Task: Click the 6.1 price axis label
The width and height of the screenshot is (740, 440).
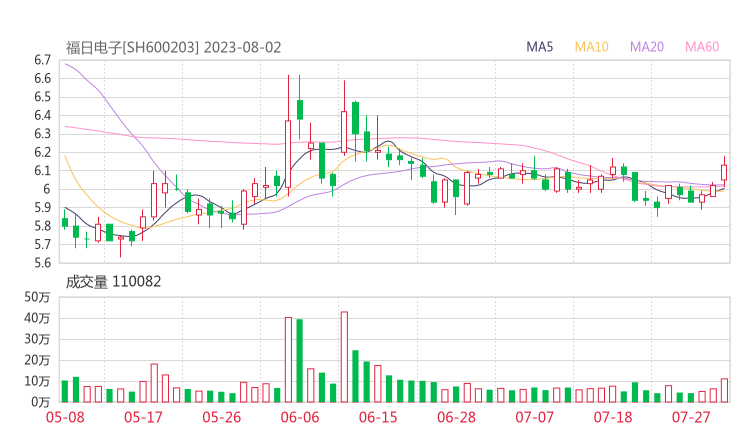Action: pyautogui.click(x=42, y=170)
